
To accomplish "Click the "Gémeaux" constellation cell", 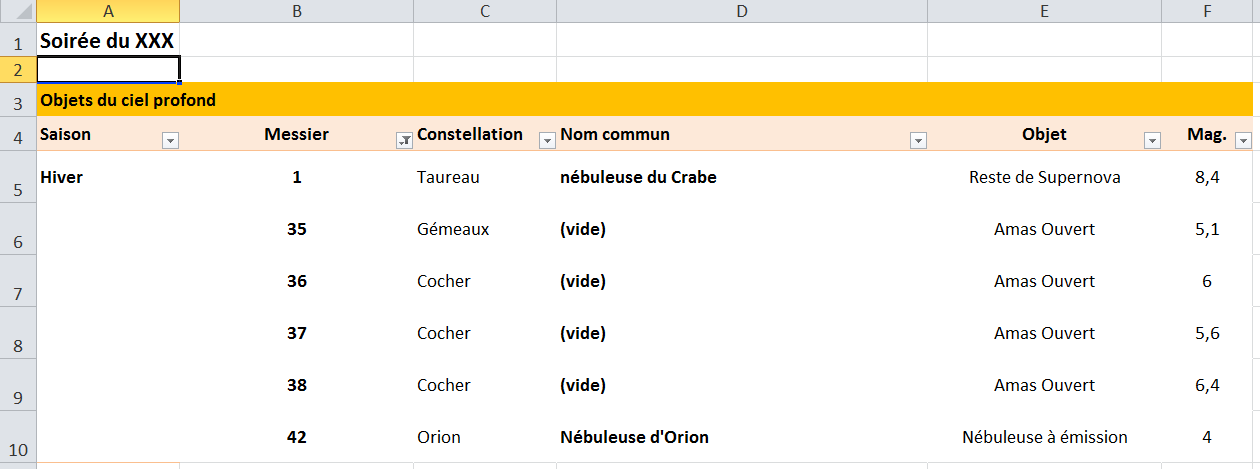I will pos(453,229).
